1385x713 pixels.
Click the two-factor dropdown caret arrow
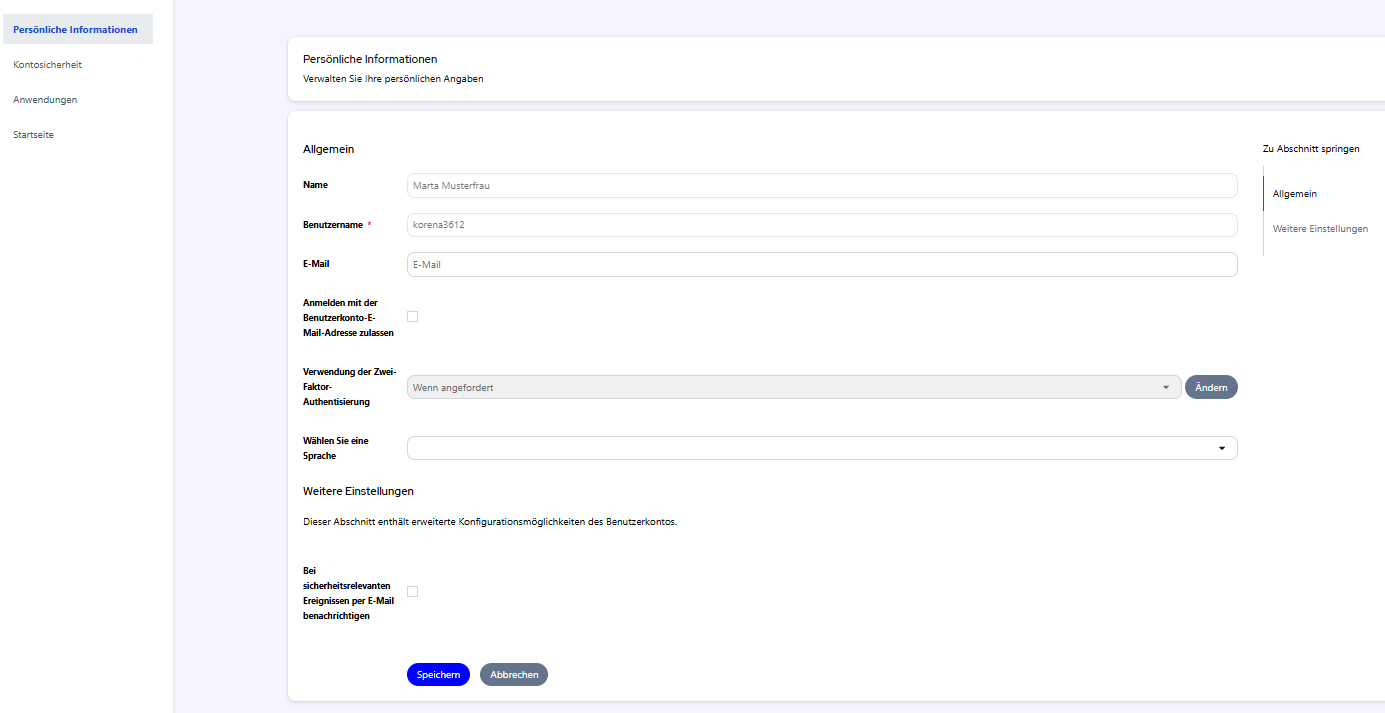(x=1165, y=388)
